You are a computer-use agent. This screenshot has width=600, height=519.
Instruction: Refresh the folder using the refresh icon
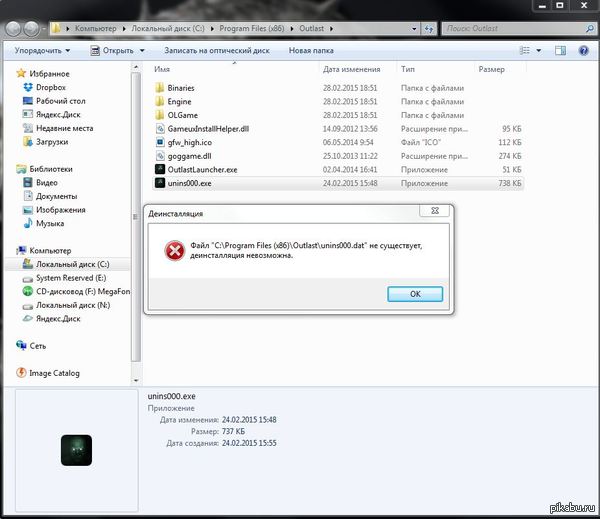coord(429,29)
